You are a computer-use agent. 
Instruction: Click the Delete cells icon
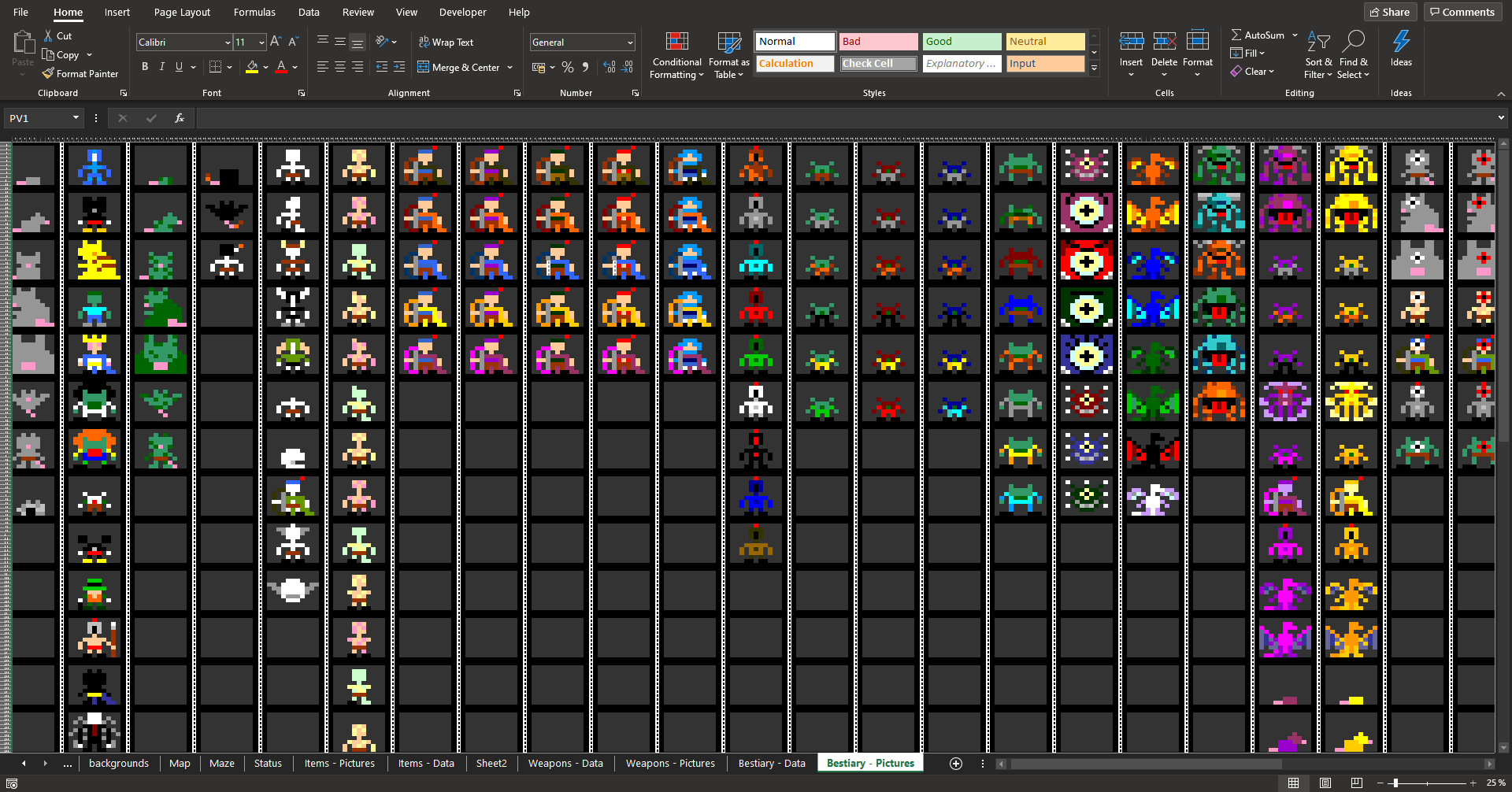pyautogui.click(x=1165, y=40)
